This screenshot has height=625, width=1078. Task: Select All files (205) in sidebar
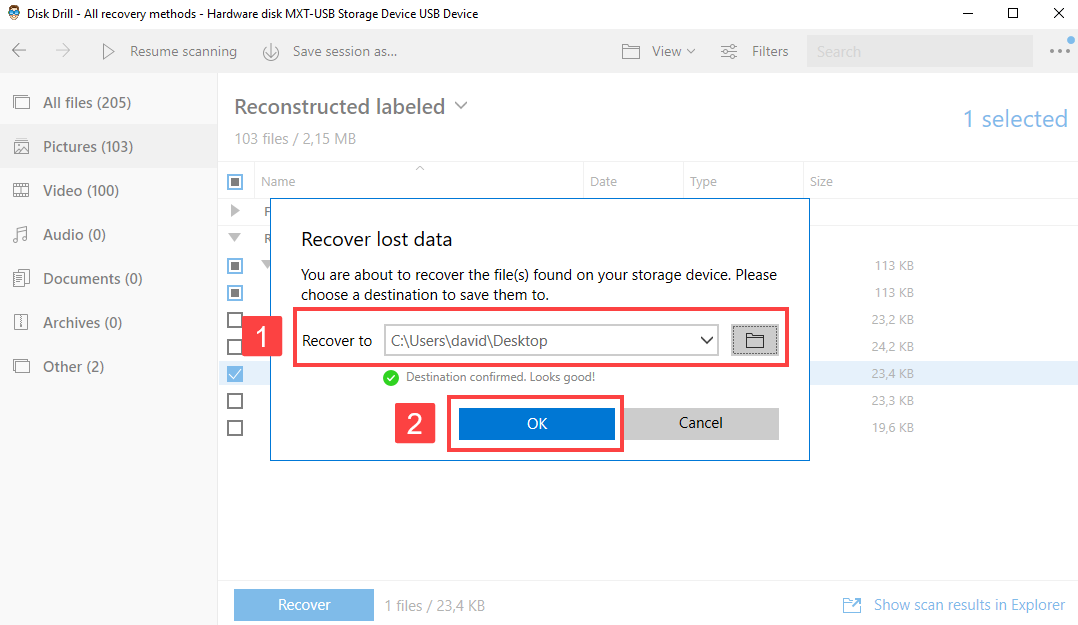(86, 103)
